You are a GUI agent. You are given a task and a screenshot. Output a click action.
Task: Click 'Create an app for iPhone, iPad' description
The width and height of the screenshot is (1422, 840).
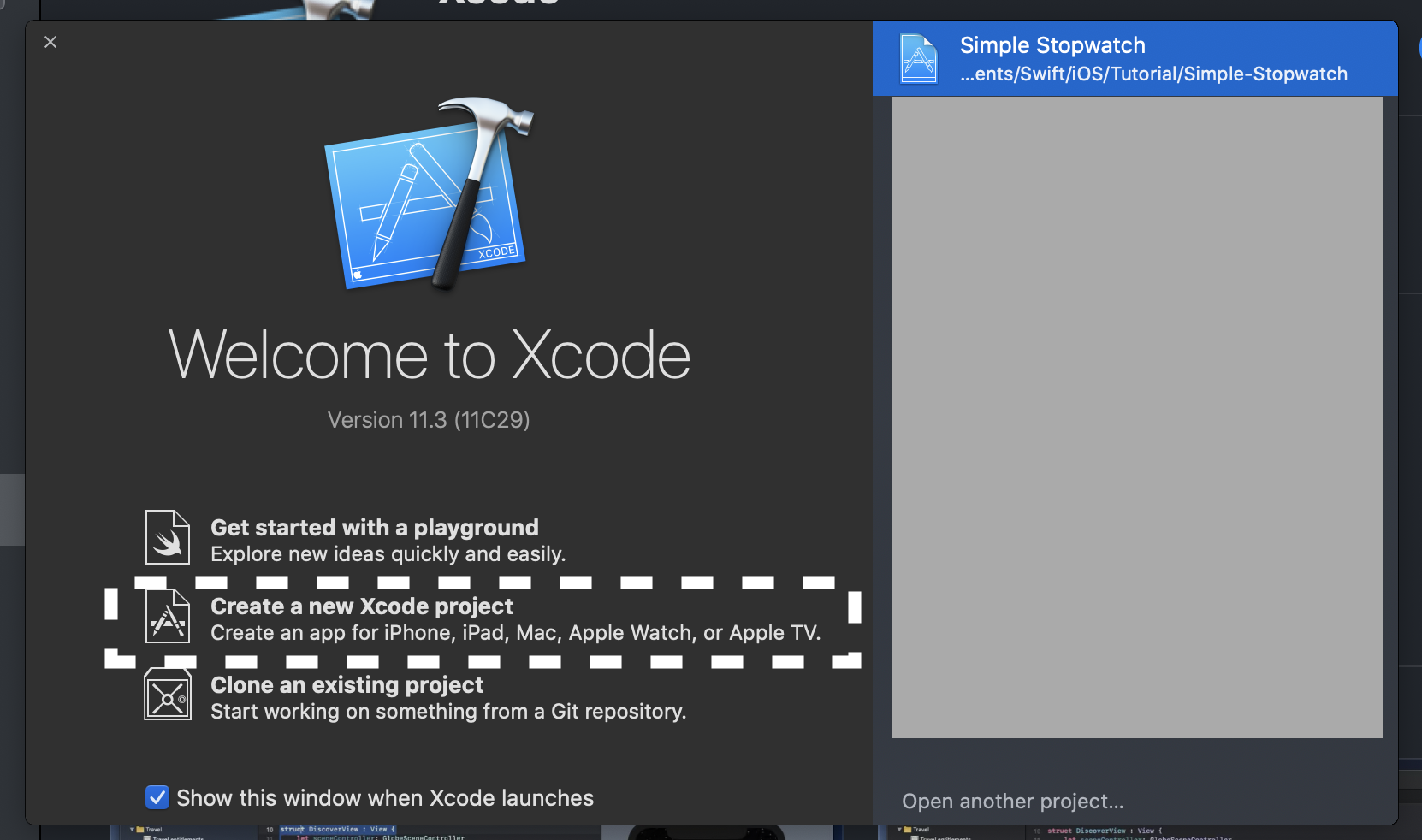click(516, 633)
